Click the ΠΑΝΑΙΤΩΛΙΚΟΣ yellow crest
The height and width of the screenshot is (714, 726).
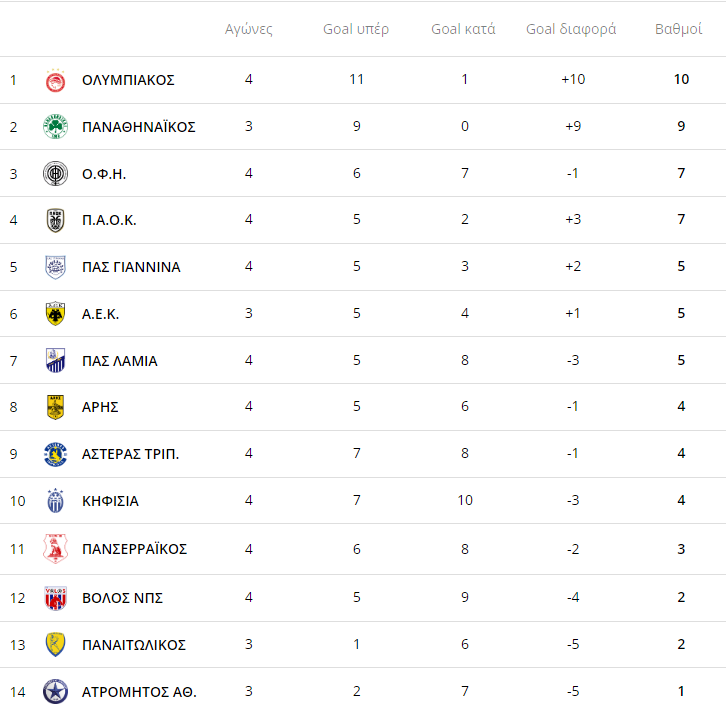point(56,645)
